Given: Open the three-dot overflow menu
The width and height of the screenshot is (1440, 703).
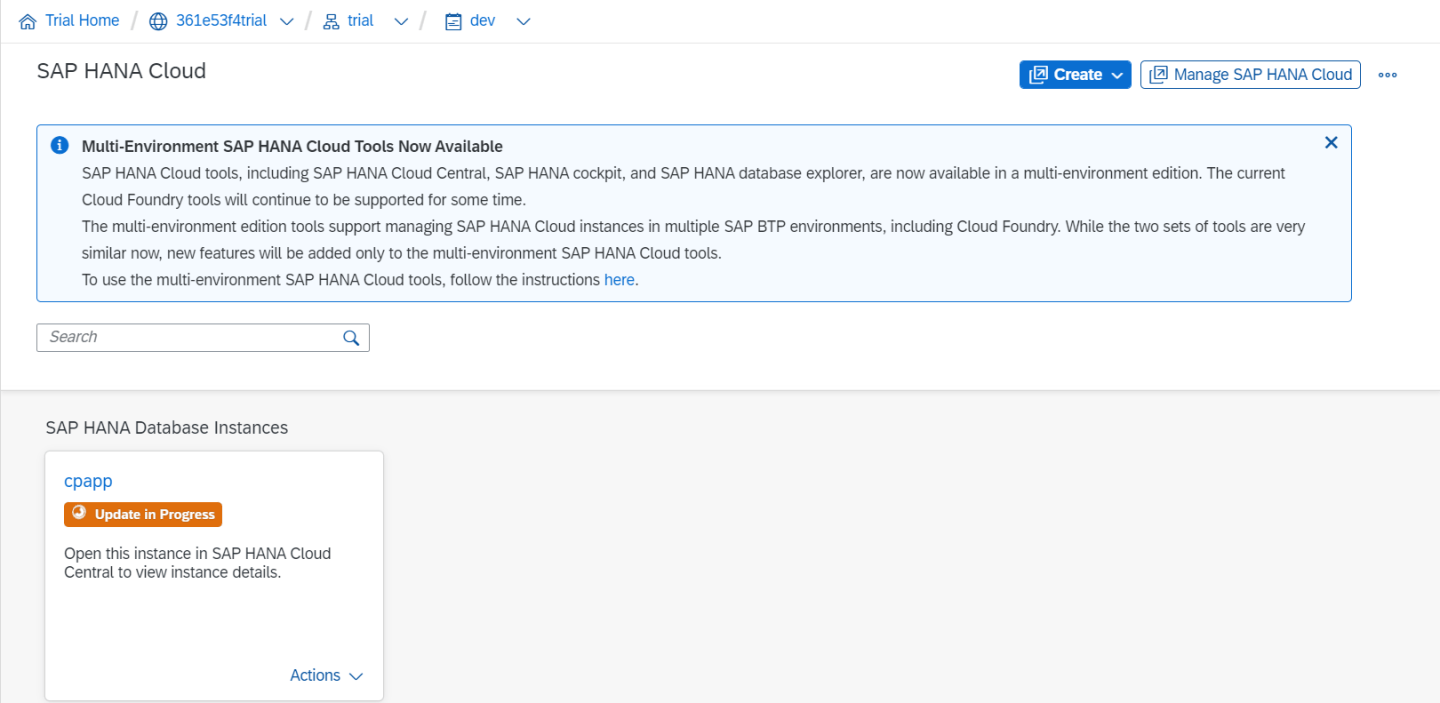Looking at the screenshot, I should [1387, 75].
